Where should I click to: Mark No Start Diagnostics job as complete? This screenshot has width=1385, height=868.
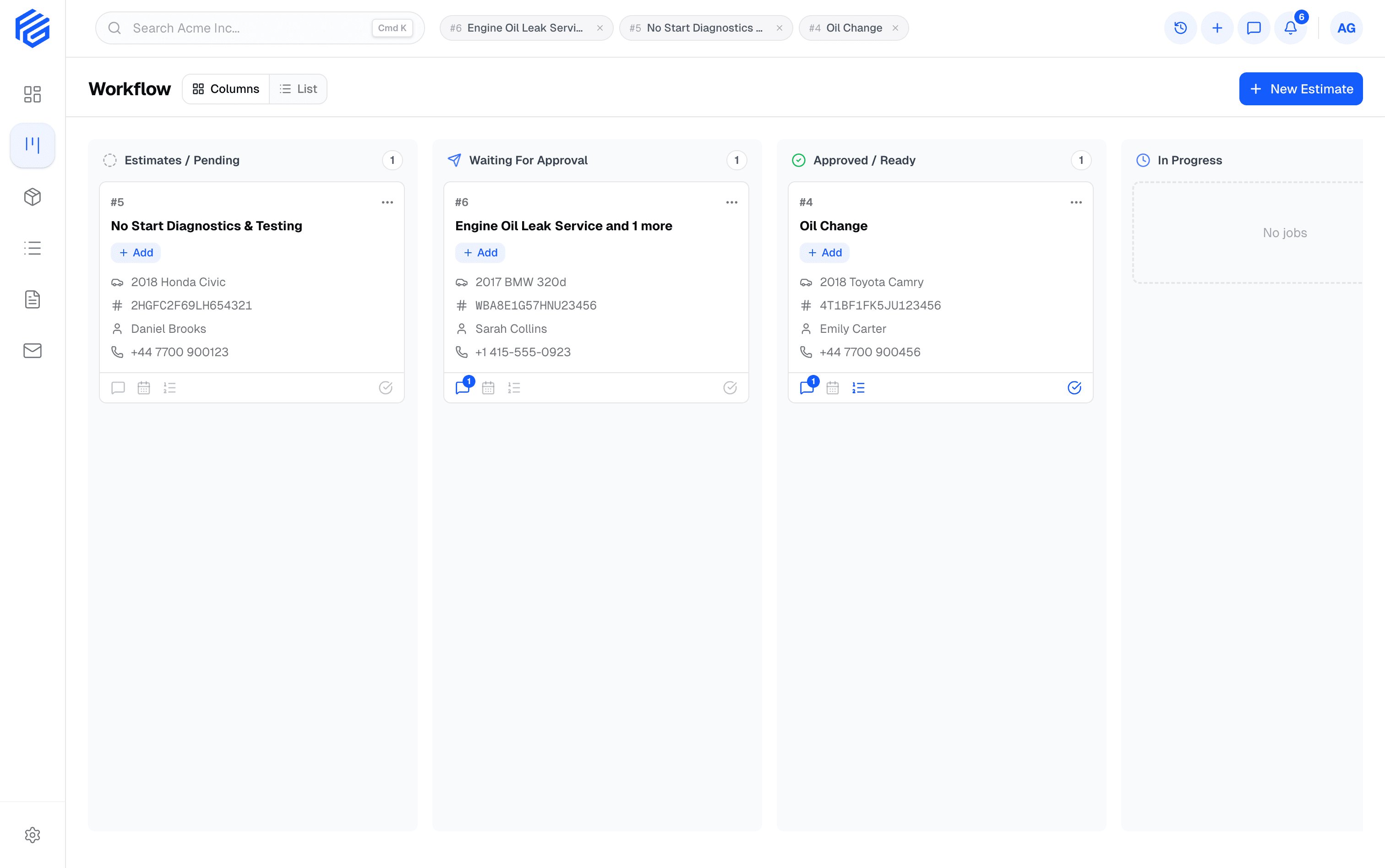[385, 387]
